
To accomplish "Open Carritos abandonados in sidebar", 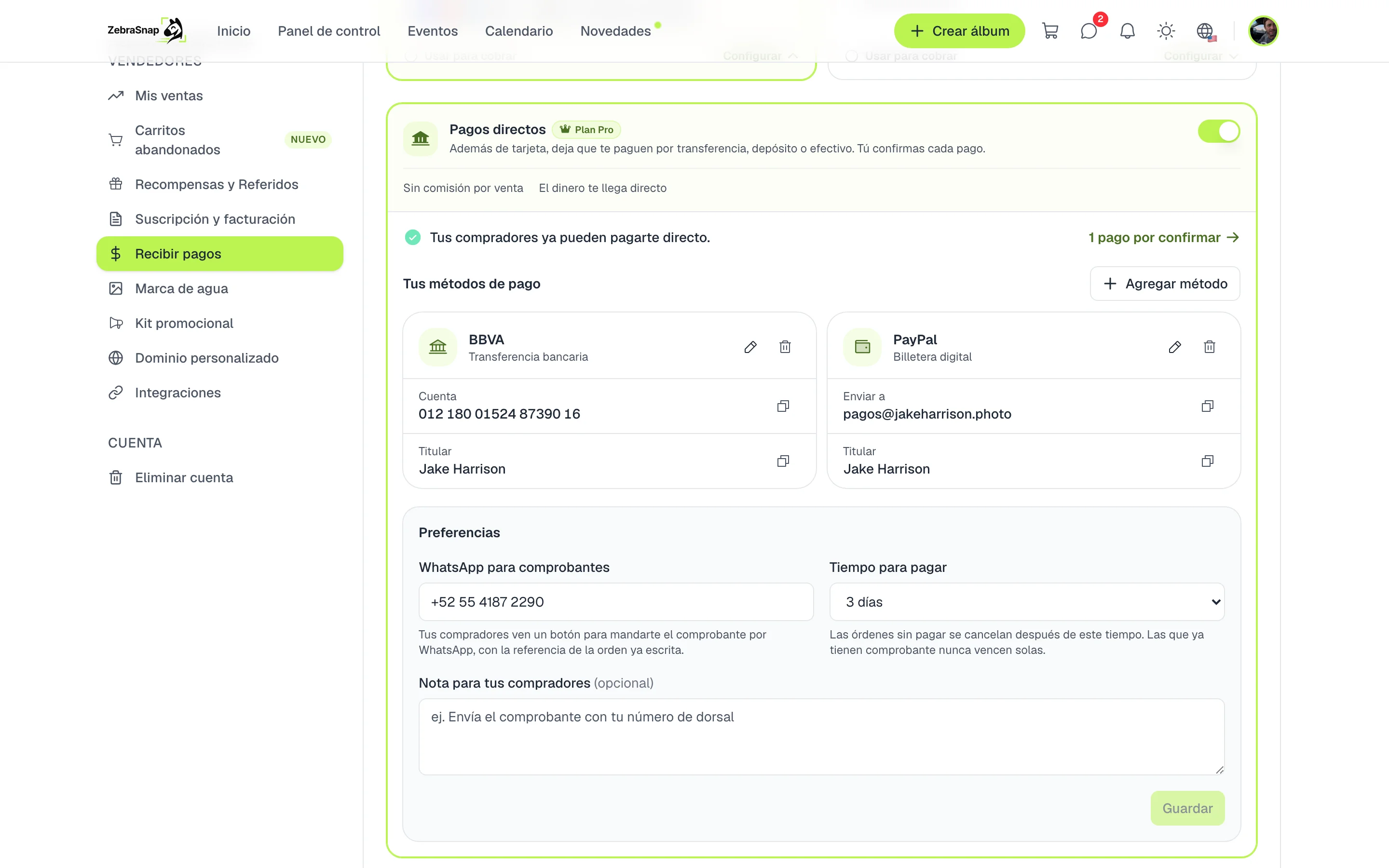I will pyautogui.click(x=220, y=140).
